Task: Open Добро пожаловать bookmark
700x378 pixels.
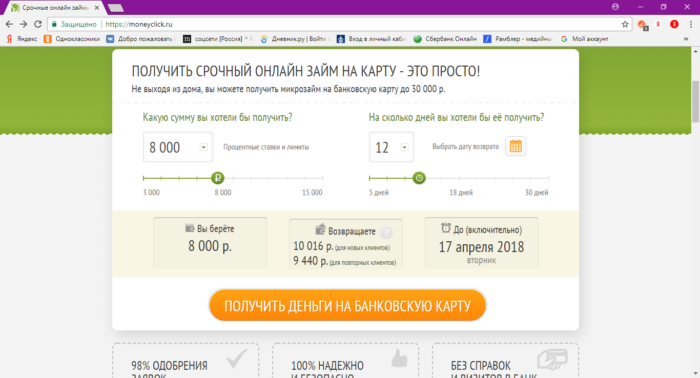Action: point(140,39)
